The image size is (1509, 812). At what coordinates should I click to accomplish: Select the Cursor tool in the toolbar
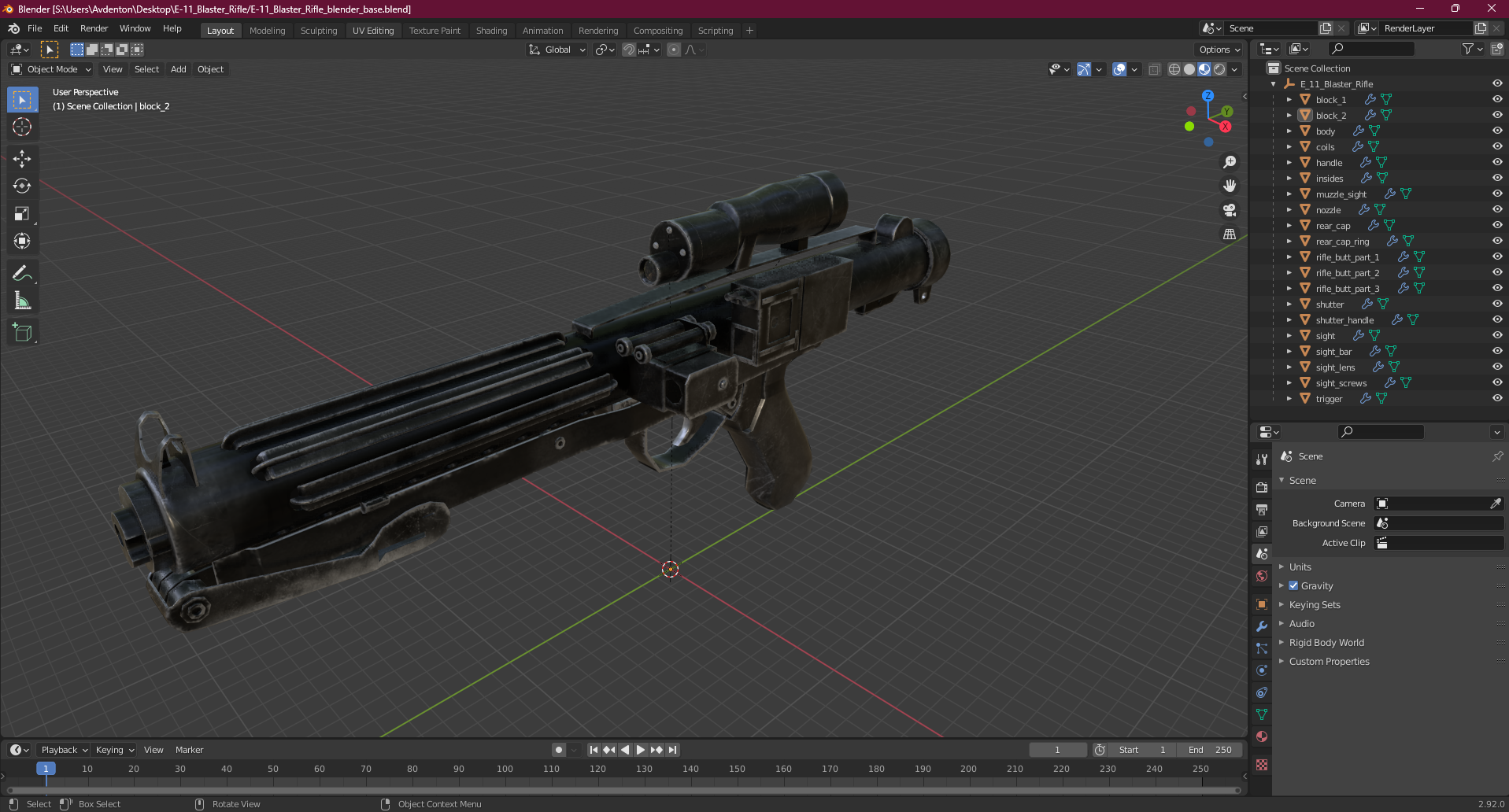(x=22, y=127)
